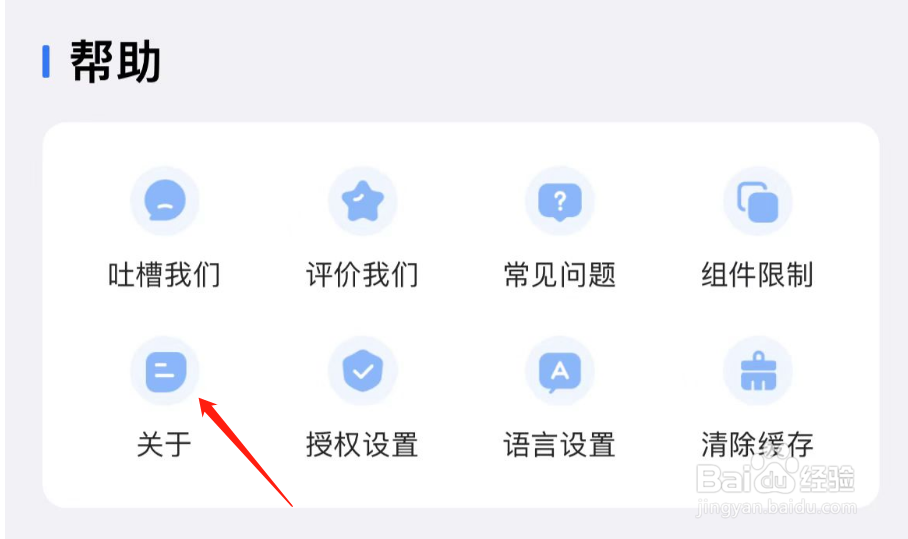Click the 吐槽我们 text label
Screen dimensions: 908x539
pos(164,274)
